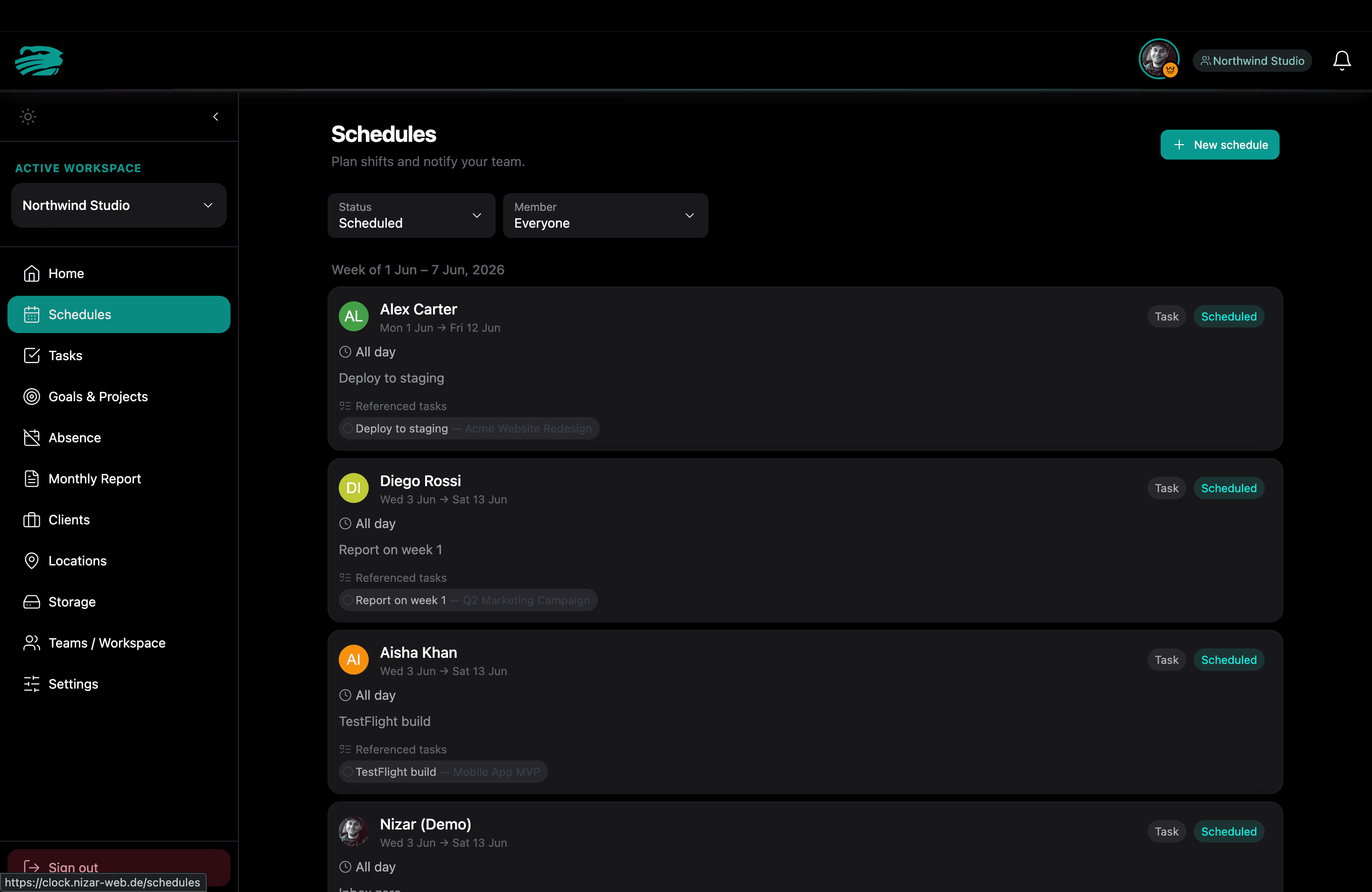Expand the Northwind Studio workspace selector

pyautogui.click(x=119, y=205)
